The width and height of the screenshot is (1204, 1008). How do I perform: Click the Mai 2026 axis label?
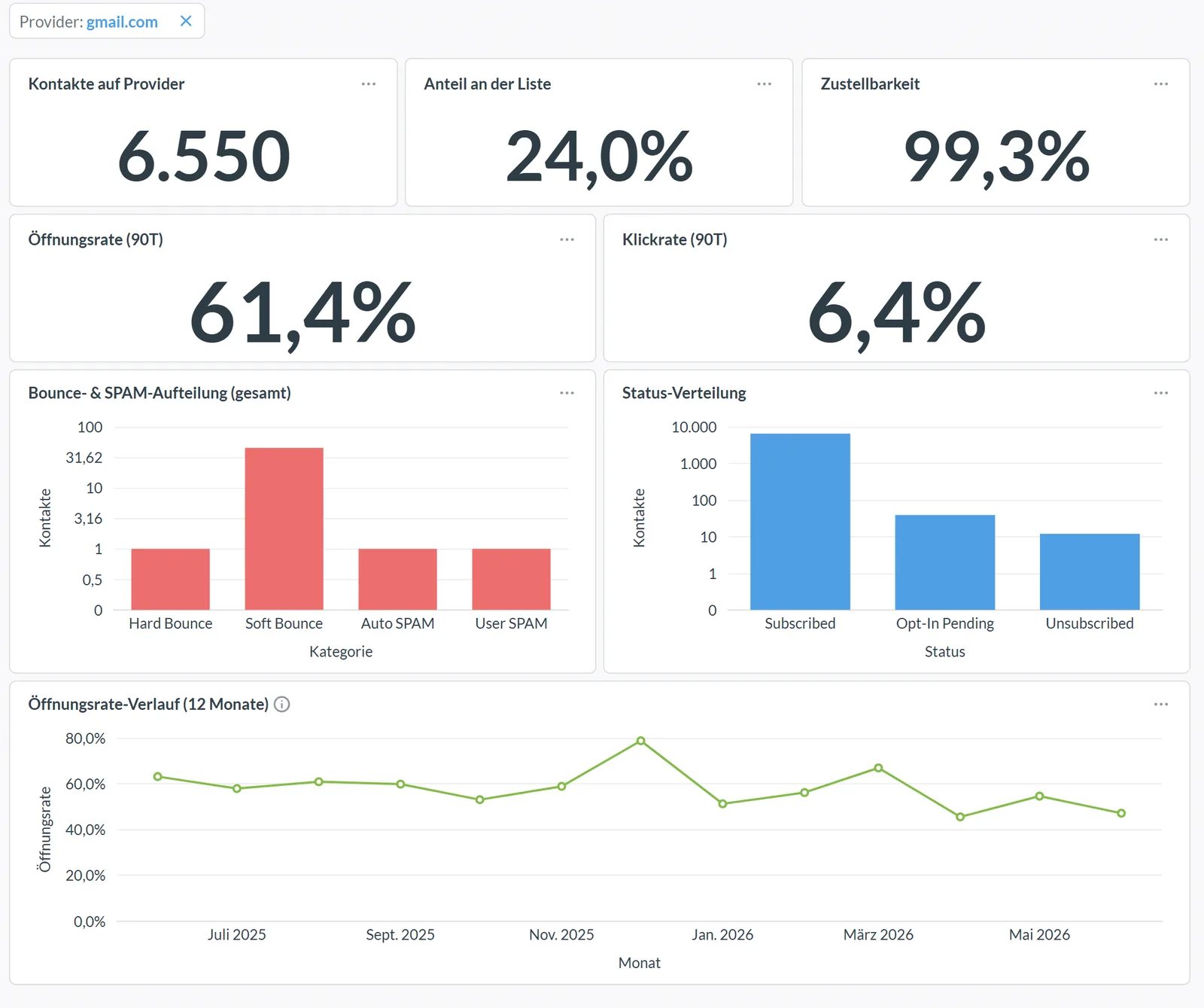(1039, 935)
